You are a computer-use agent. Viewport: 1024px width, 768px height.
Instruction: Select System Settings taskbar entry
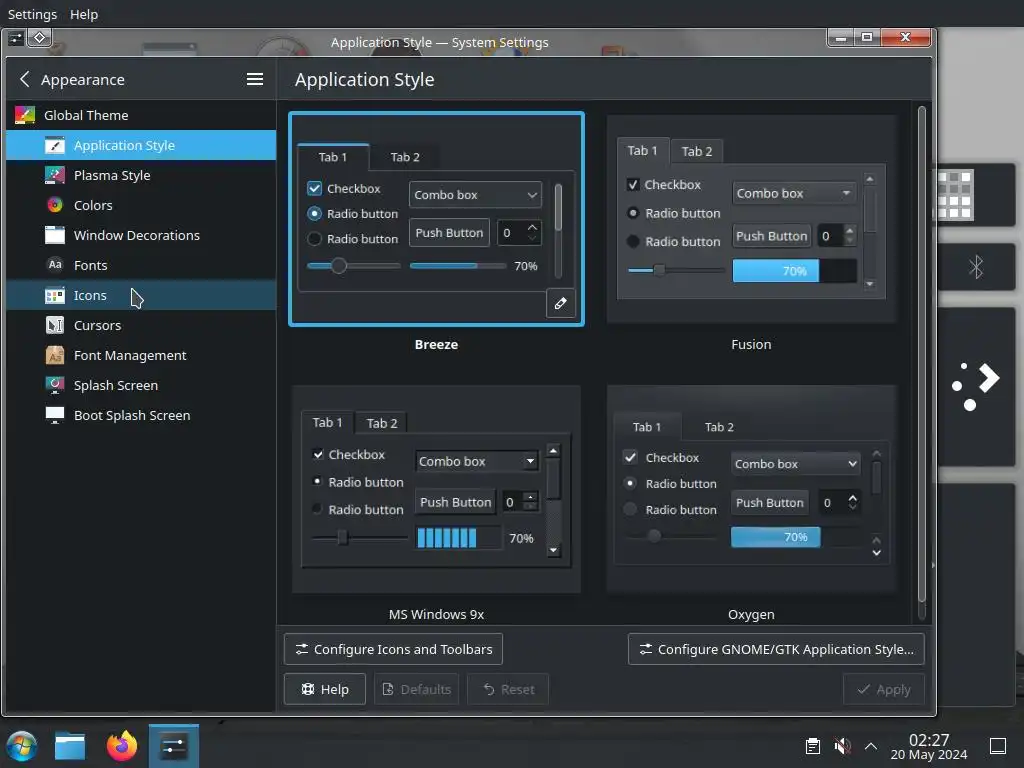tap(174, 746)
